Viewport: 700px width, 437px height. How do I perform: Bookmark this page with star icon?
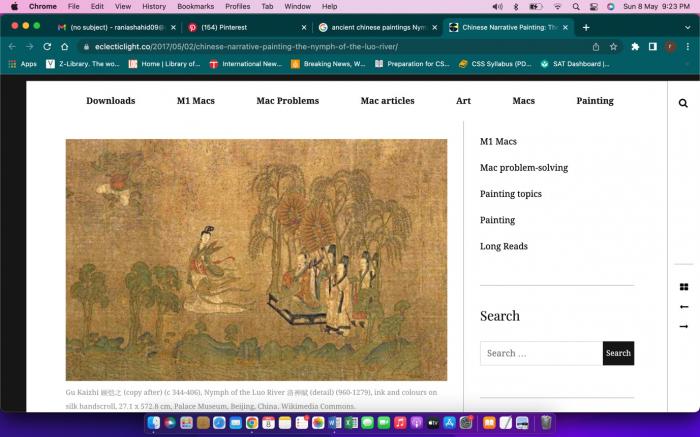click(x=613, y=46)
